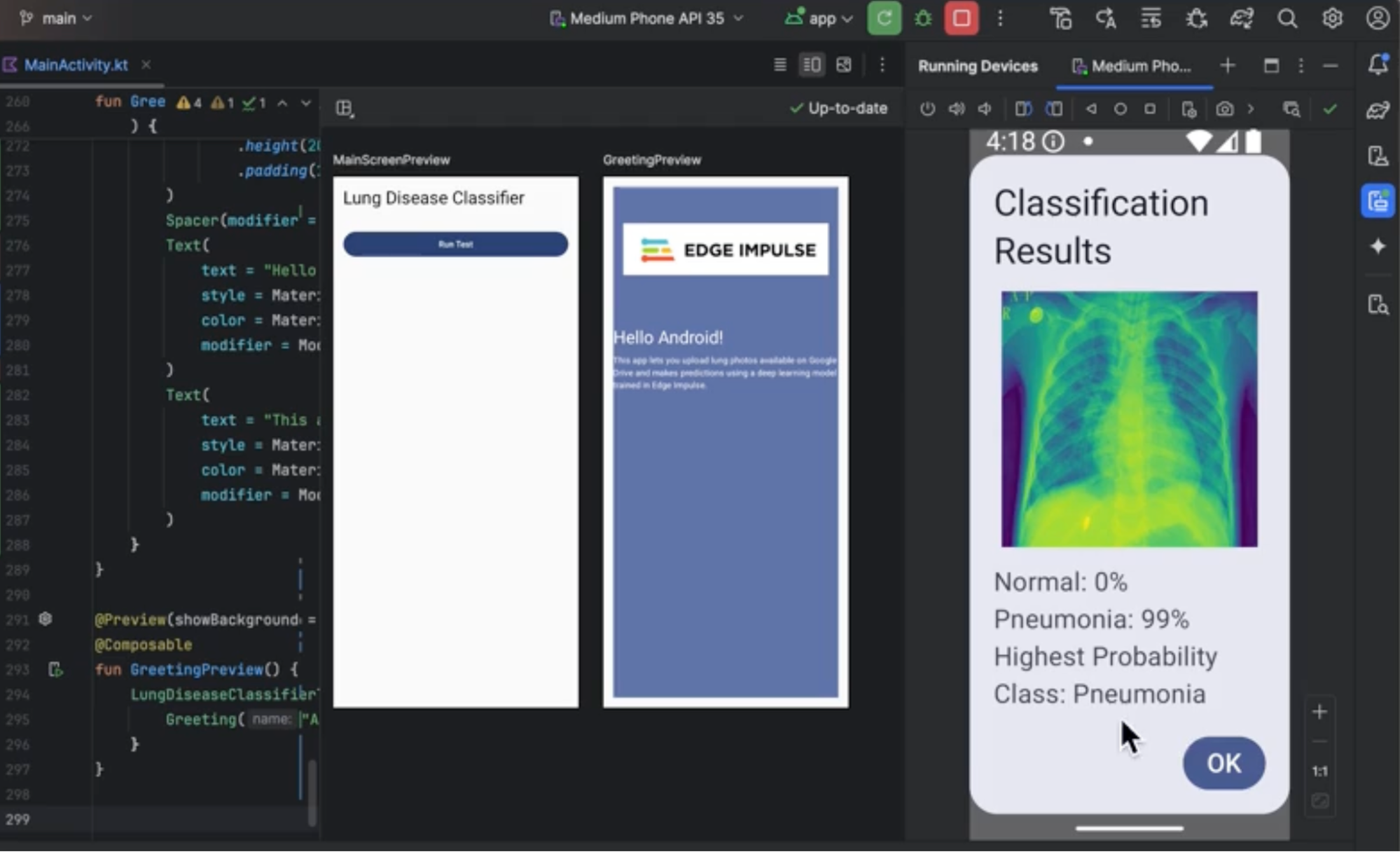Switch editor to Code-only view

click(779, 65)
